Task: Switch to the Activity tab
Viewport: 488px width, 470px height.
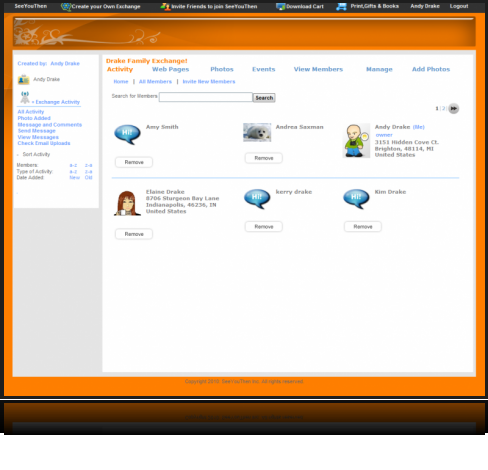Action: [x=120, y=69]
